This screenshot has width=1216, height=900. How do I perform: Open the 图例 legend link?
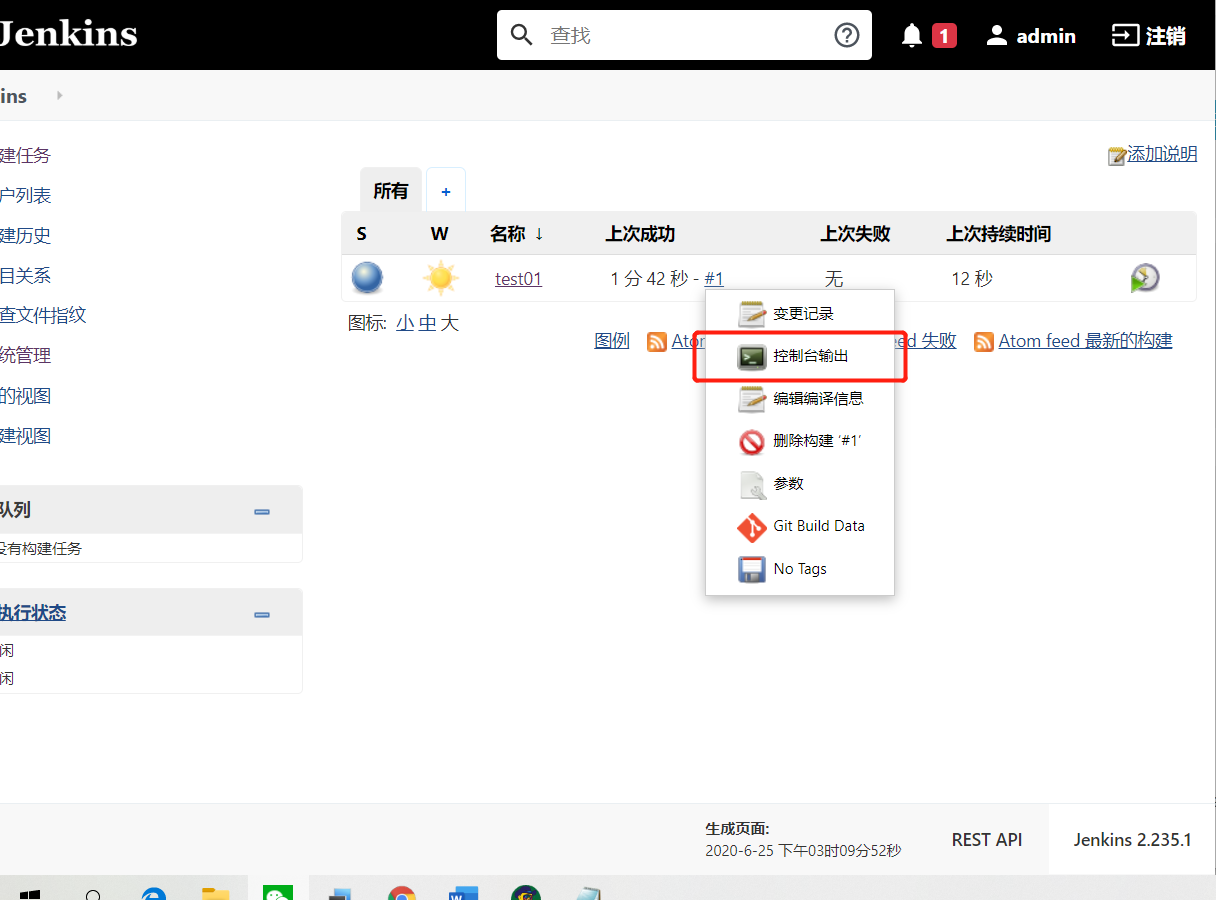click(612, 341)
